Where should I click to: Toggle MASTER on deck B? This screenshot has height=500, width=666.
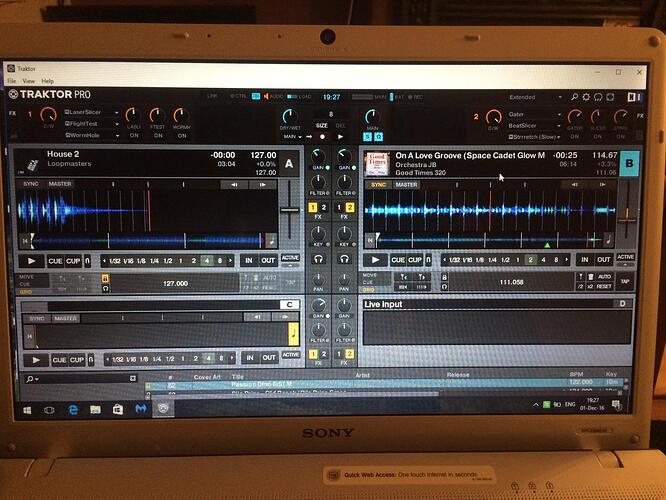[406, 185]
